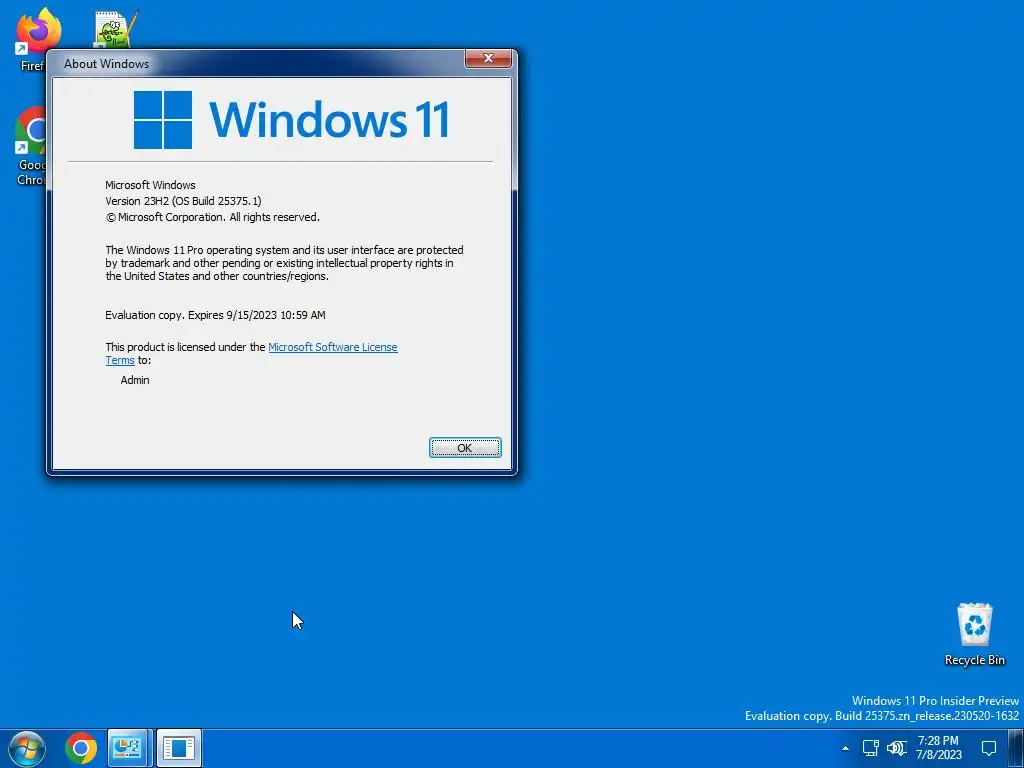The image size is (1024, 768).
Task: Open the clock showing 7:28 PM
Action: coord(938,748)
